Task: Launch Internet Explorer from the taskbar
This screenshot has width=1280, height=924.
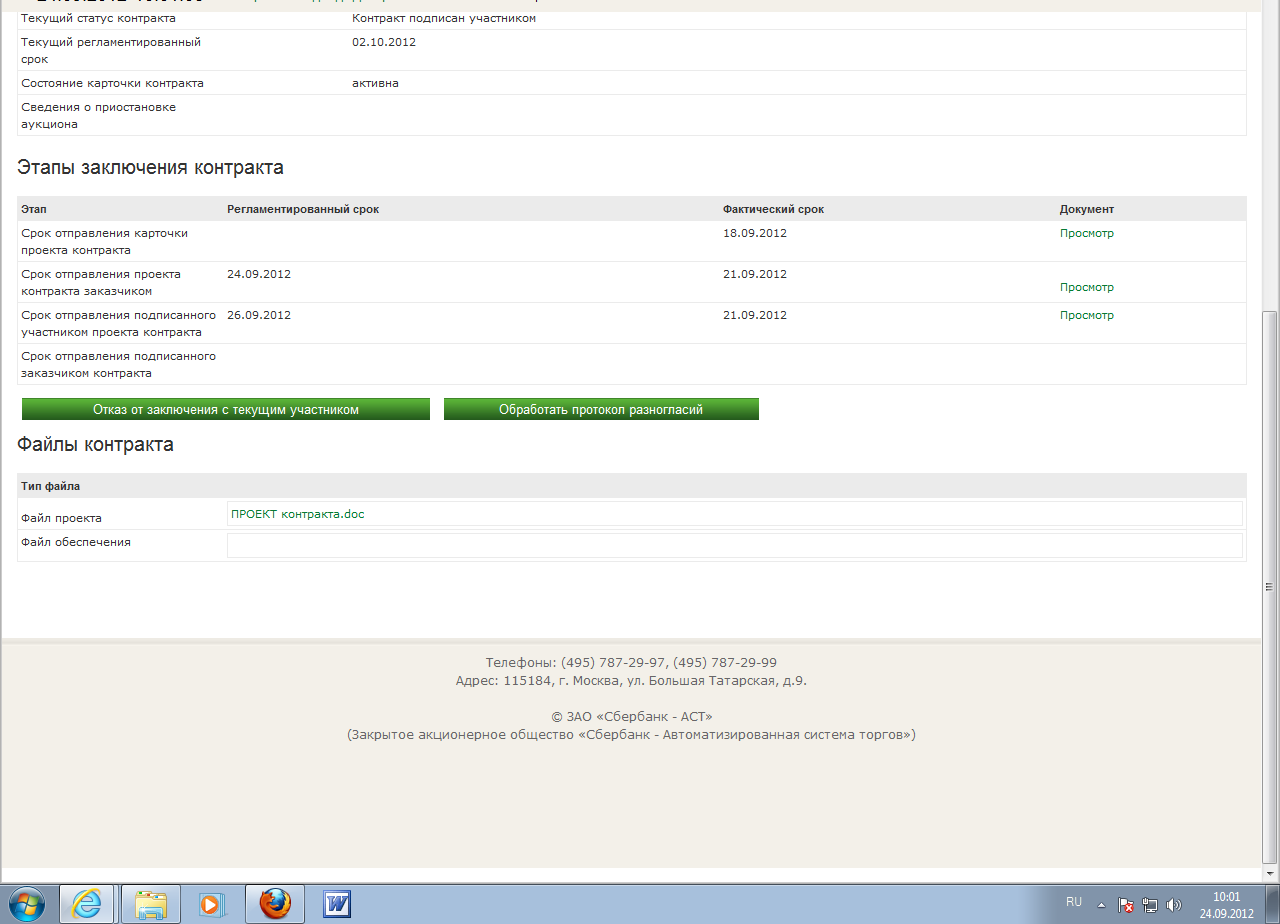Action: [87, 904]
